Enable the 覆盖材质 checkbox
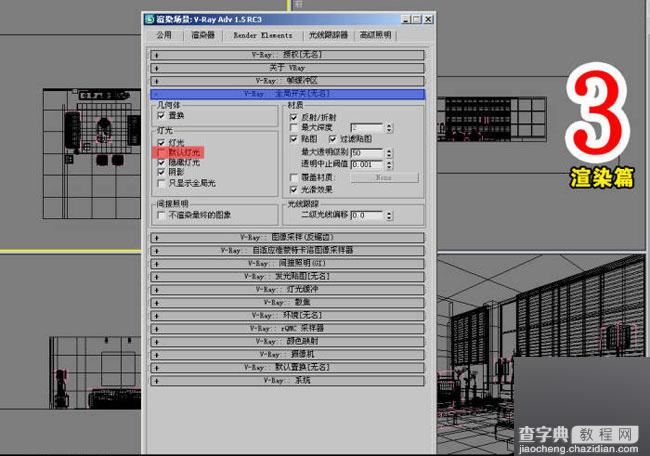 click(x=293, y=177)
